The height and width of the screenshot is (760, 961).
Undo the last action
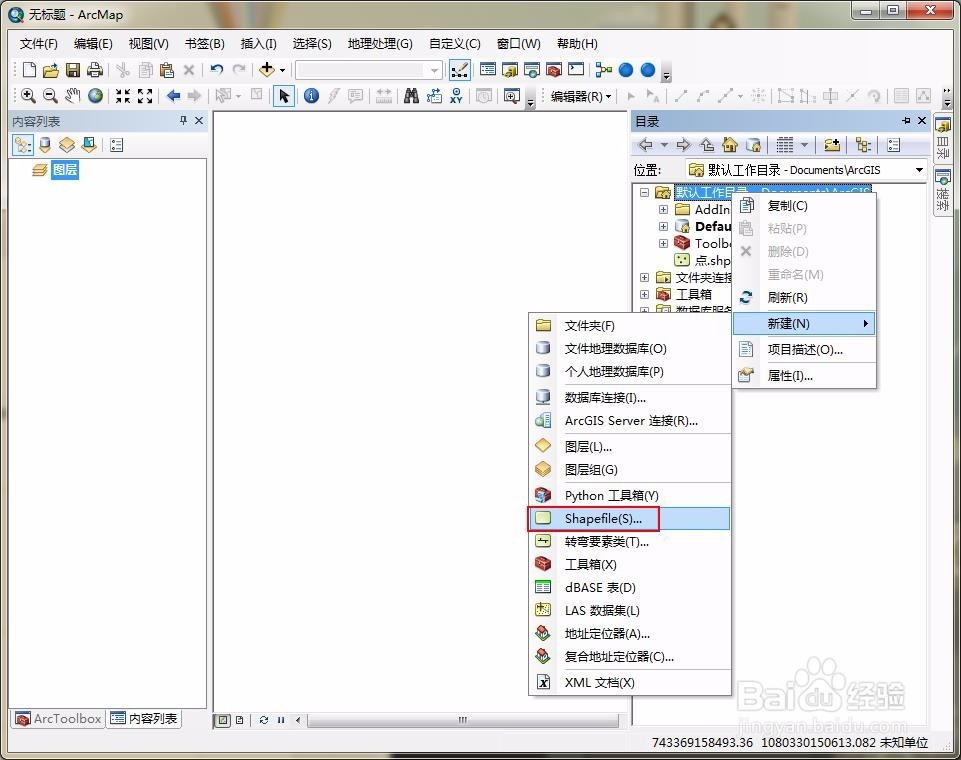[x=216, y=70]
